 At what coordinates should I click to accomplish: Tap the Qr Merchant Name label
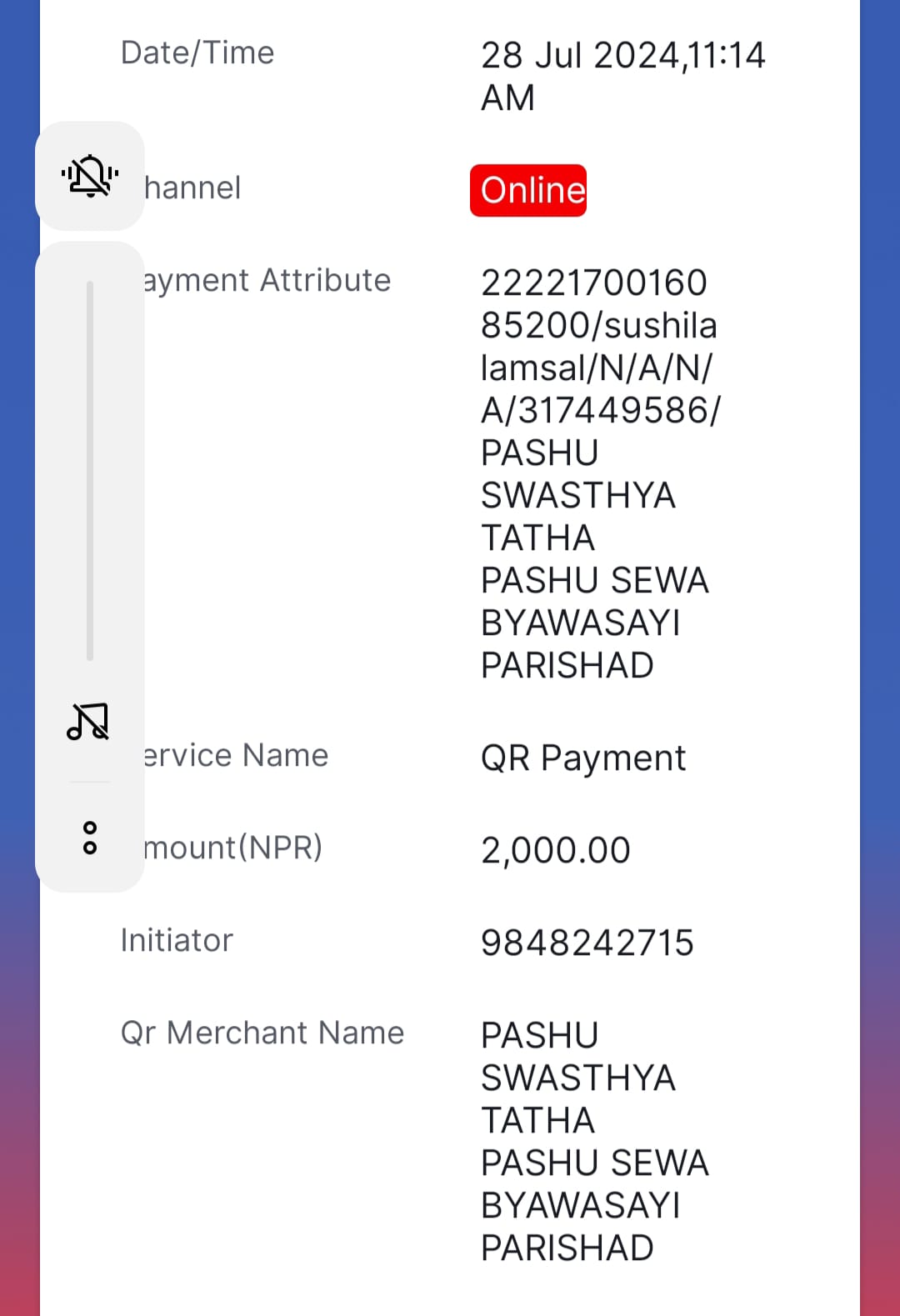[262, 1033]
